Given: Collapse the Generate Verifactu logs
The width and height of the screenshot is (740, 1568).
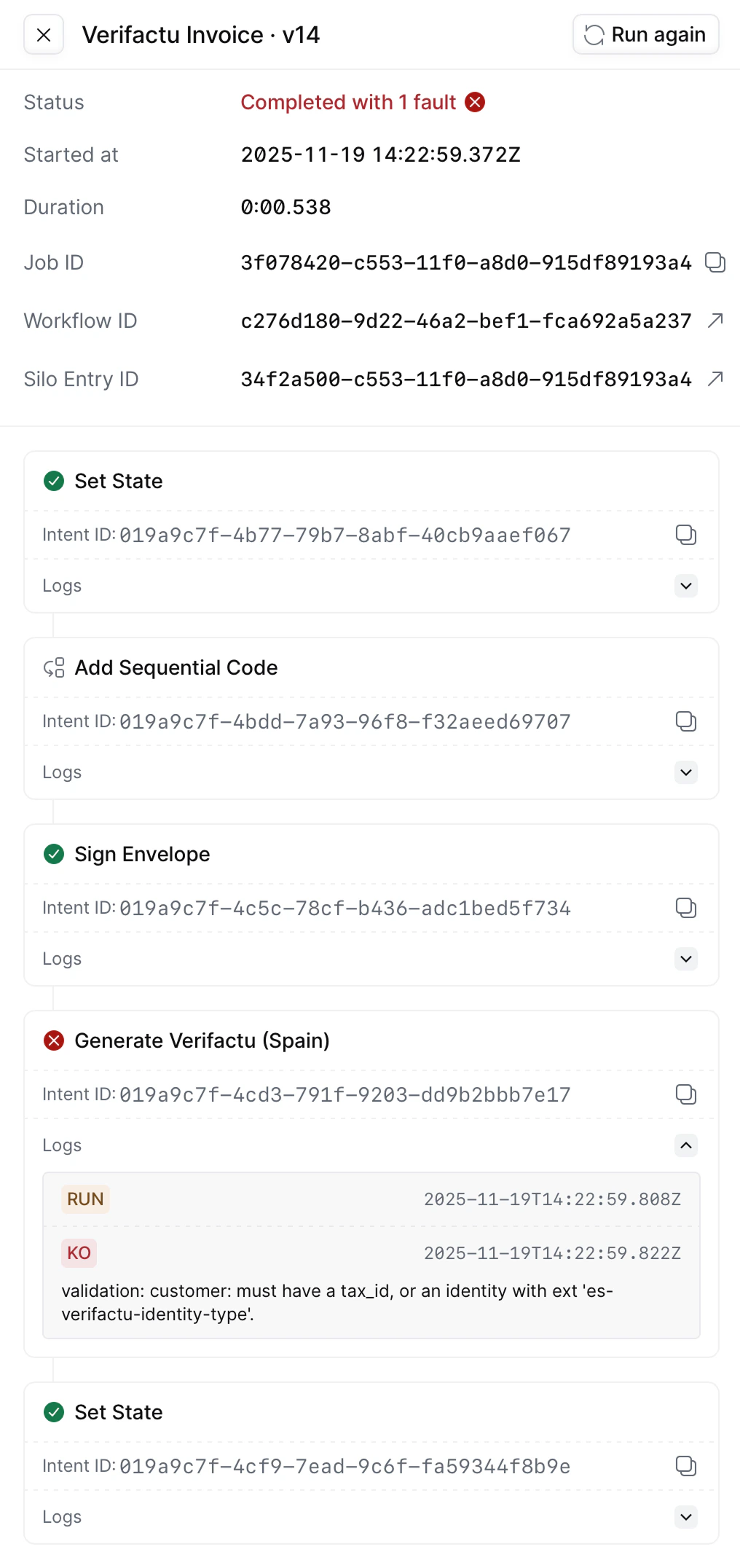Looking at the screenshot, I should pos(685,1145).
